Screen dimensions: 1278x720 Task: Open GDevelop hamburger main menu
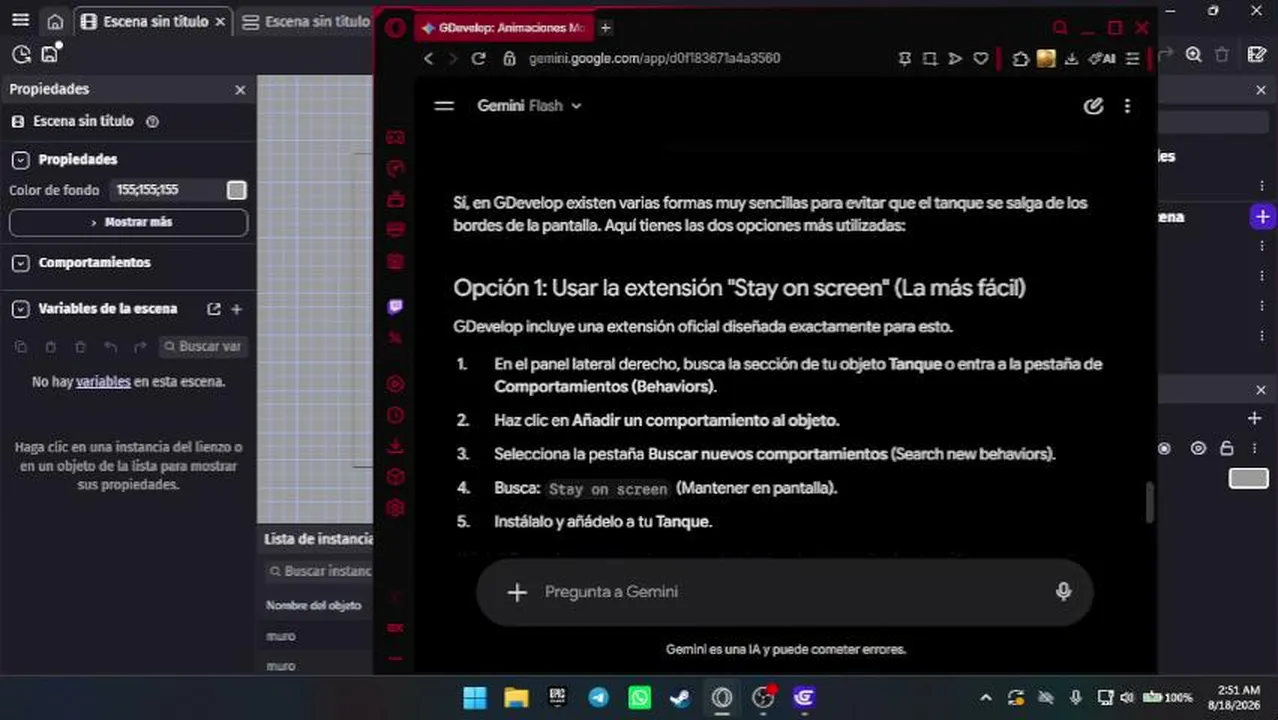coord(20,21)
